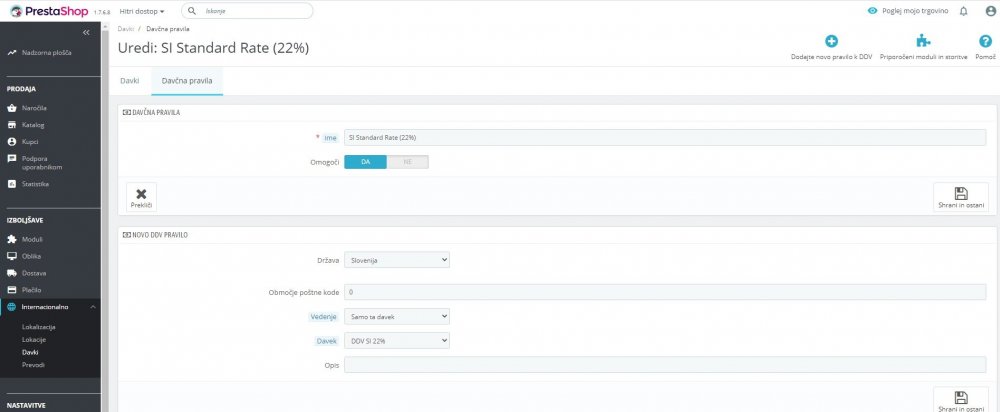Click into the Opis description field
The width and height of the screenshot is (1000, 412).
(665, 365)
